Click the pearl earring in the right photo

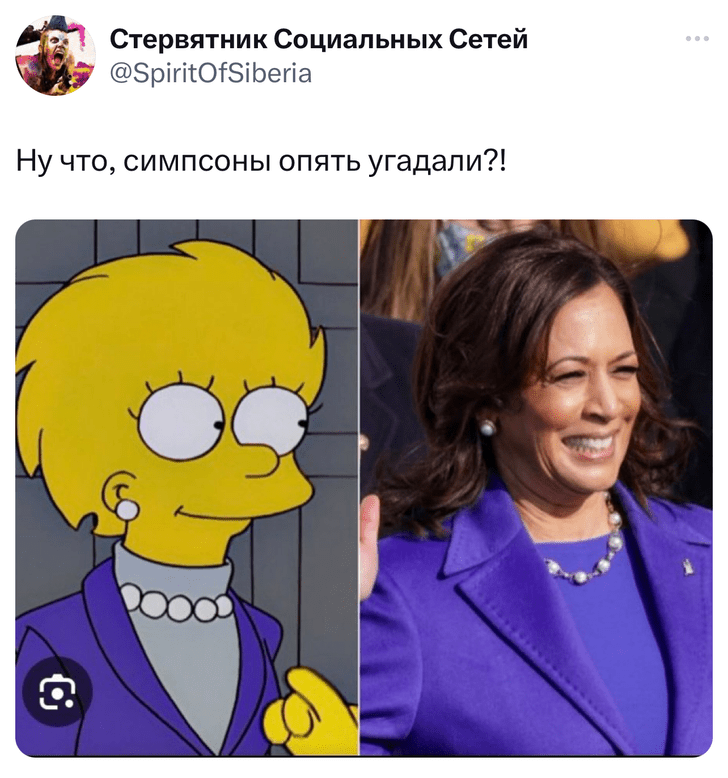487,427
